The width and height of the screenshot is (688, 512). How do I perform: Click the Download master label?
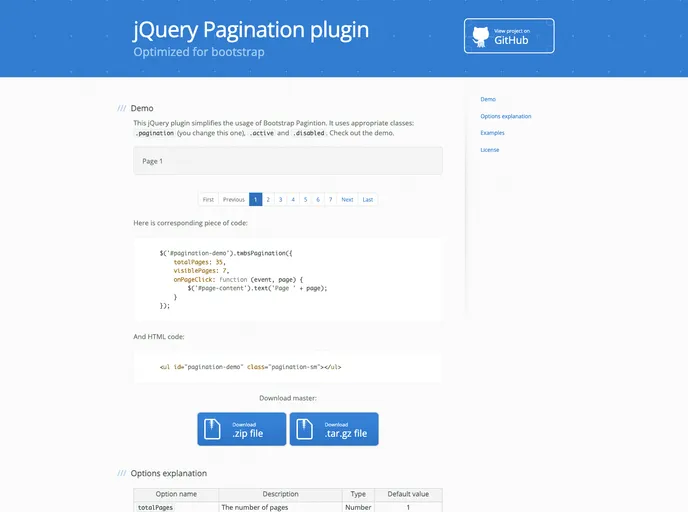pos(288,398)
